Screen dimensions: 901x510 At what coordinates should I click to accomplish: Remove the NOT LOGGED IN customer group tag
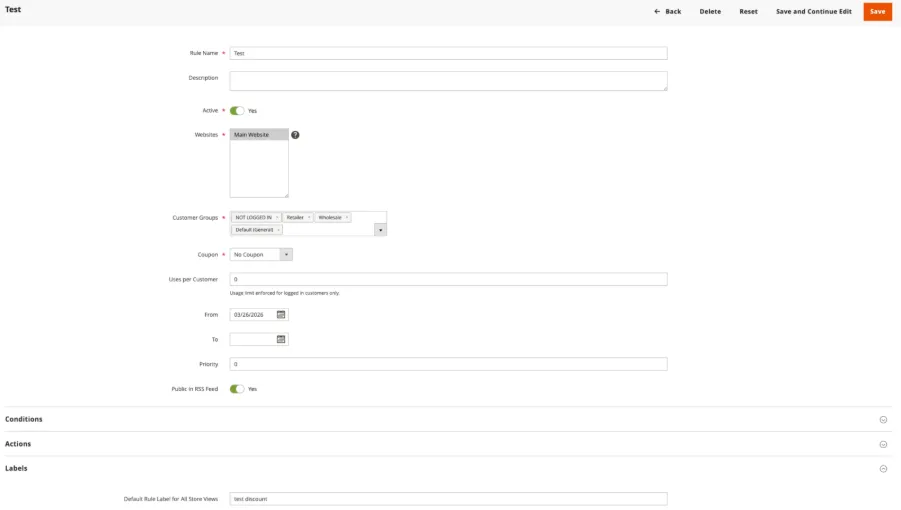[277, 218]
